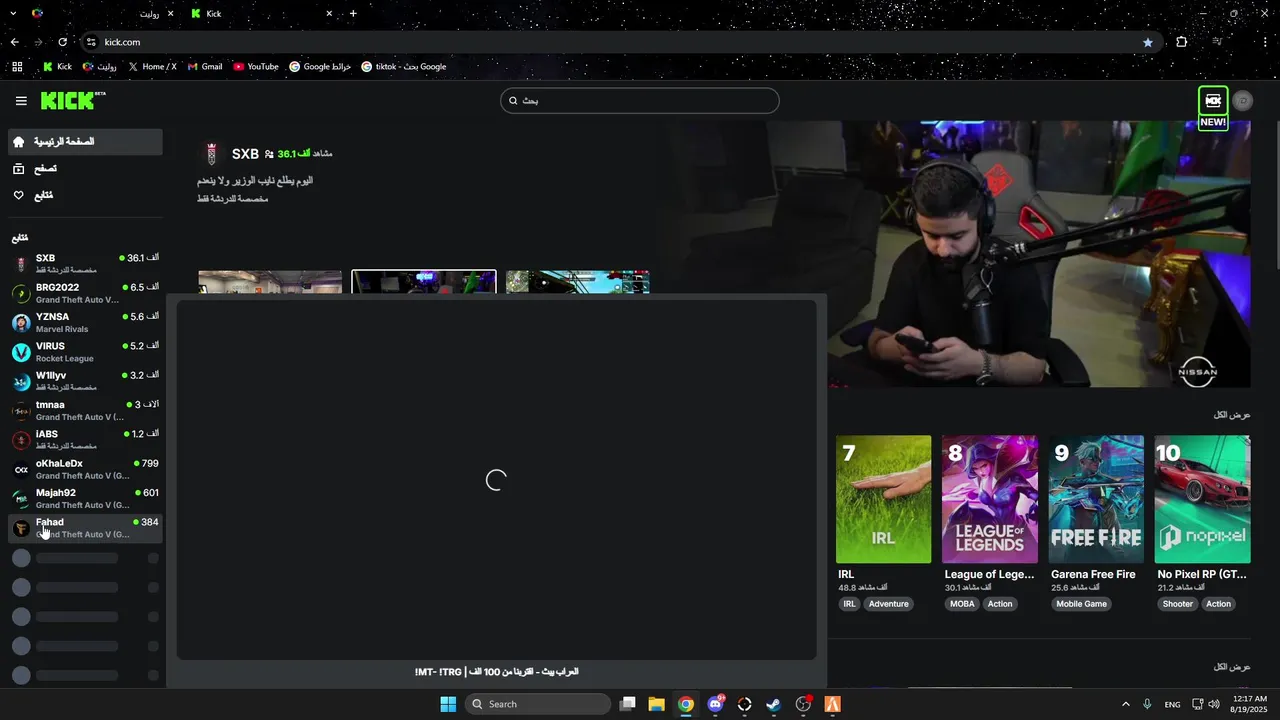Click the Adventure tag under IRL
The height and width of the screenshot is (720, 1280).
888,604
